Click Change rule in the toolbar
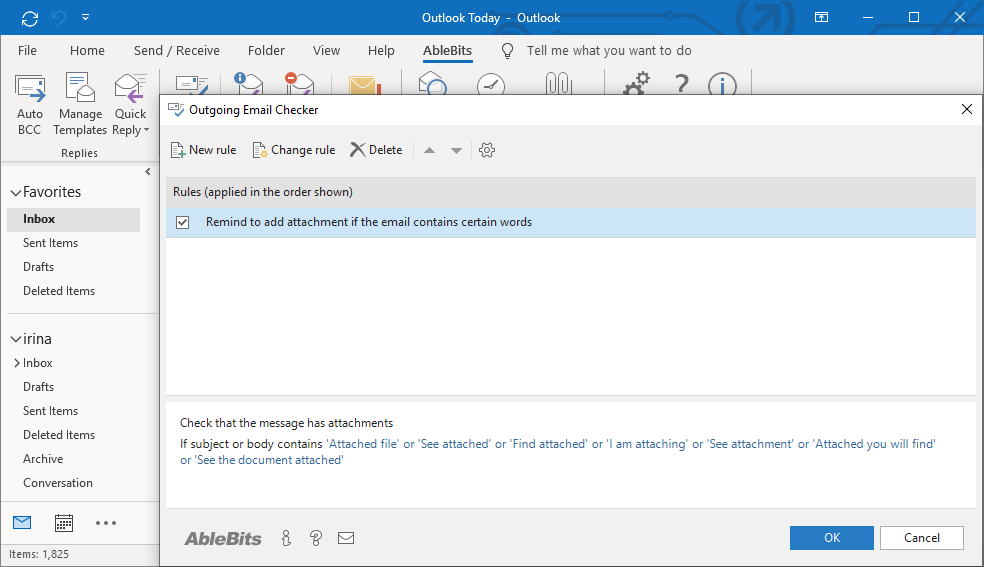The width and height of the screenshot is (984, 567). pos(294,150)
